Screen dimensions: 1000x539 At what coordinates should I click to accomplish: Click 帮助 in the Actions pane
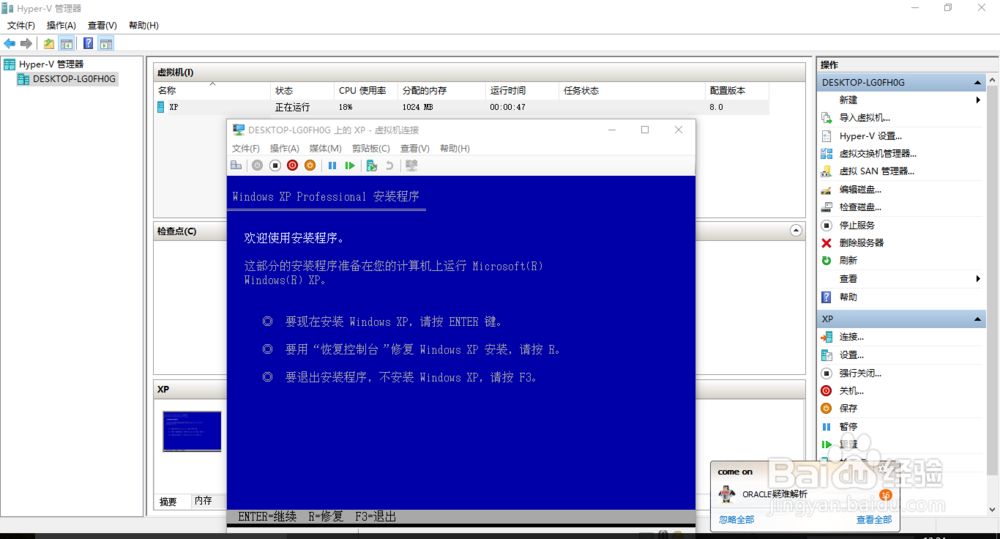[848, 297]
